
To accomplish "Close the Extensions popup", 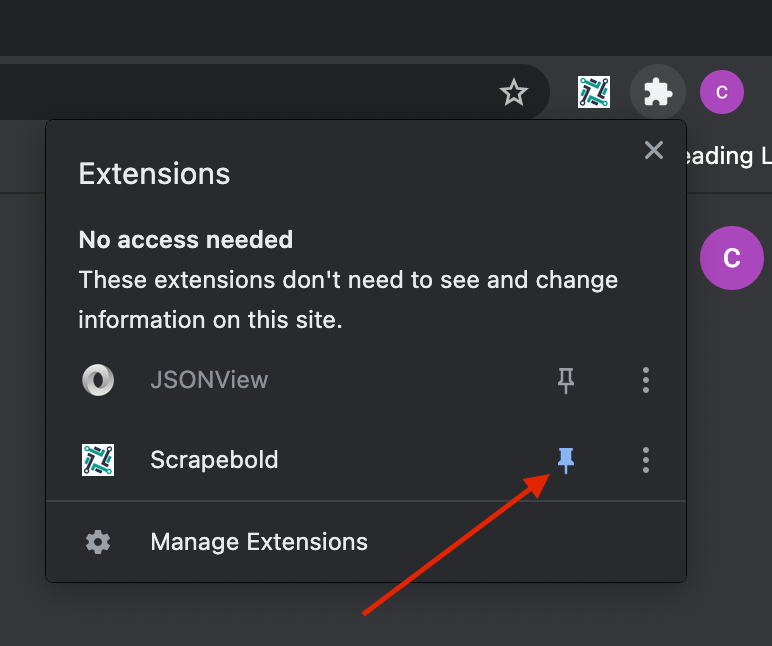I will [x=653, y=150].
